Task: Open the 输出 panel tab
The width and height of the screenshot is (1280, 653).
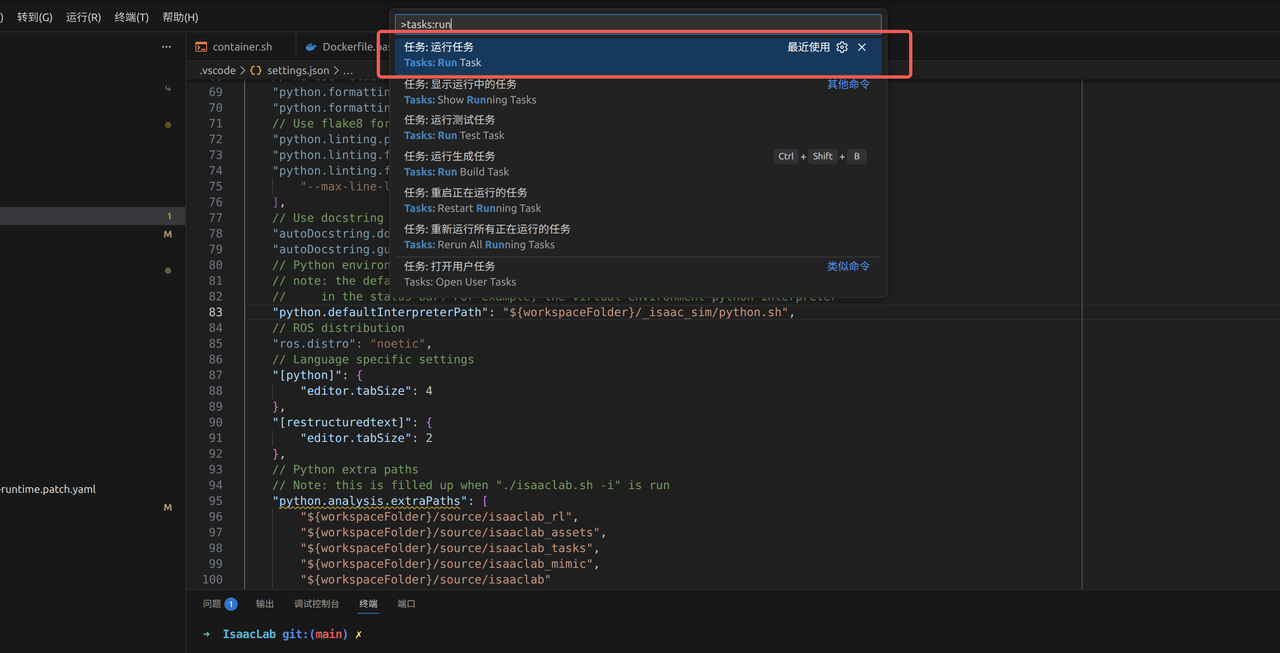Action: click(x=265, y=604)
